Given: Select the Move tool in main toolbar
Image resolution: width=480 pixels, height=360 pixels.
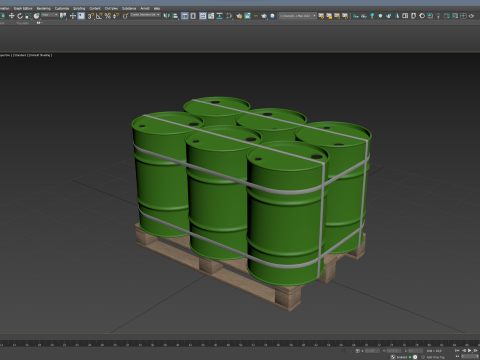Looking at the screenshot, I should [11, 16].
